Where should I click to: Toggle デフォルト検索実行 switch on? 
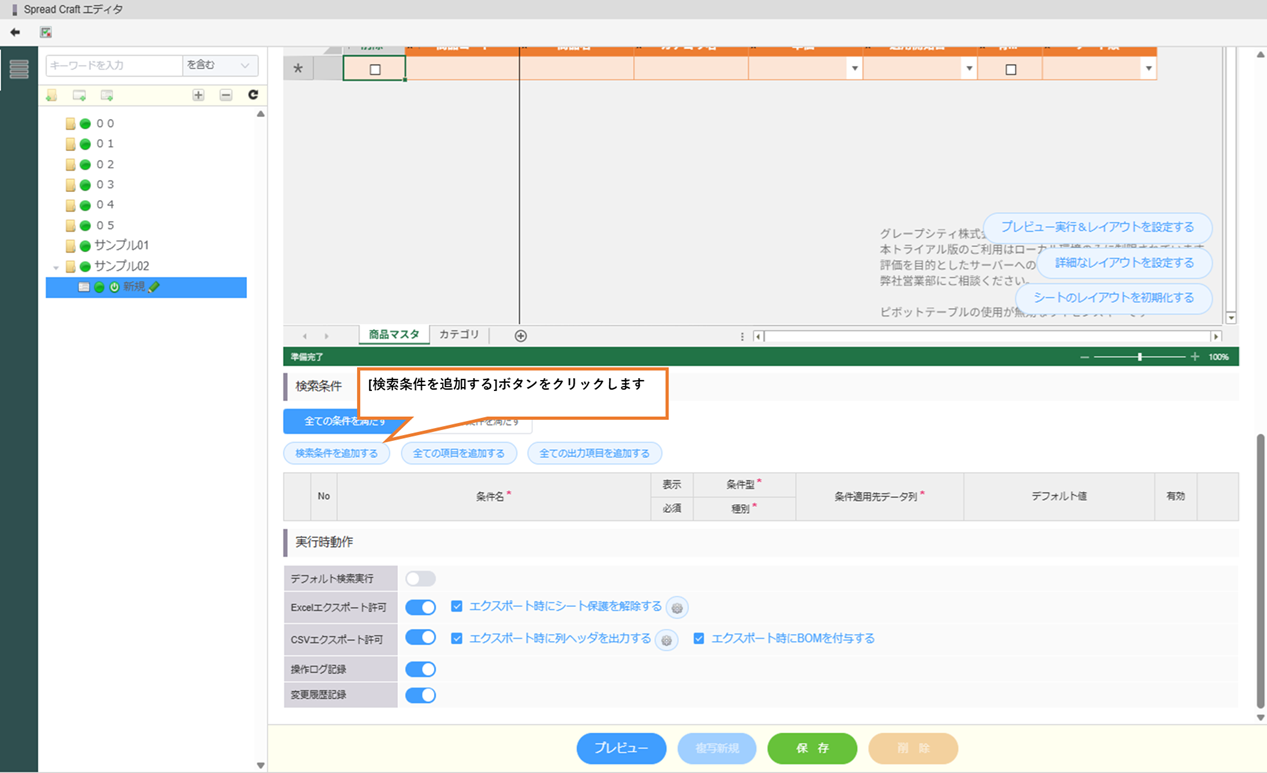(420, 579)
